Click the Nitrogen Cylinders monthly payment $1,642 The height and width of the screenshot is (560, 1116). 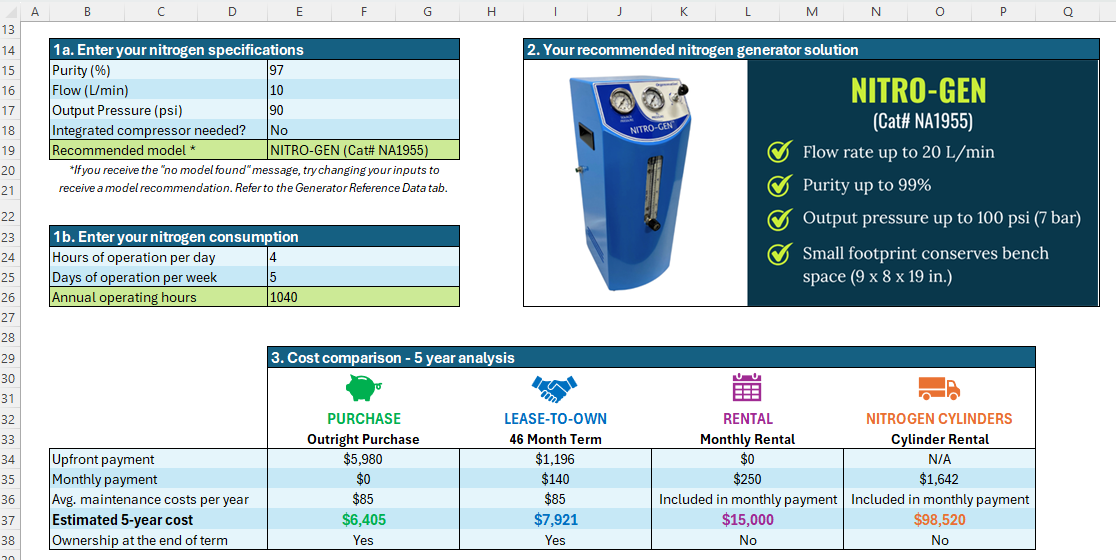pyautogui.click(x=939, y=480)
